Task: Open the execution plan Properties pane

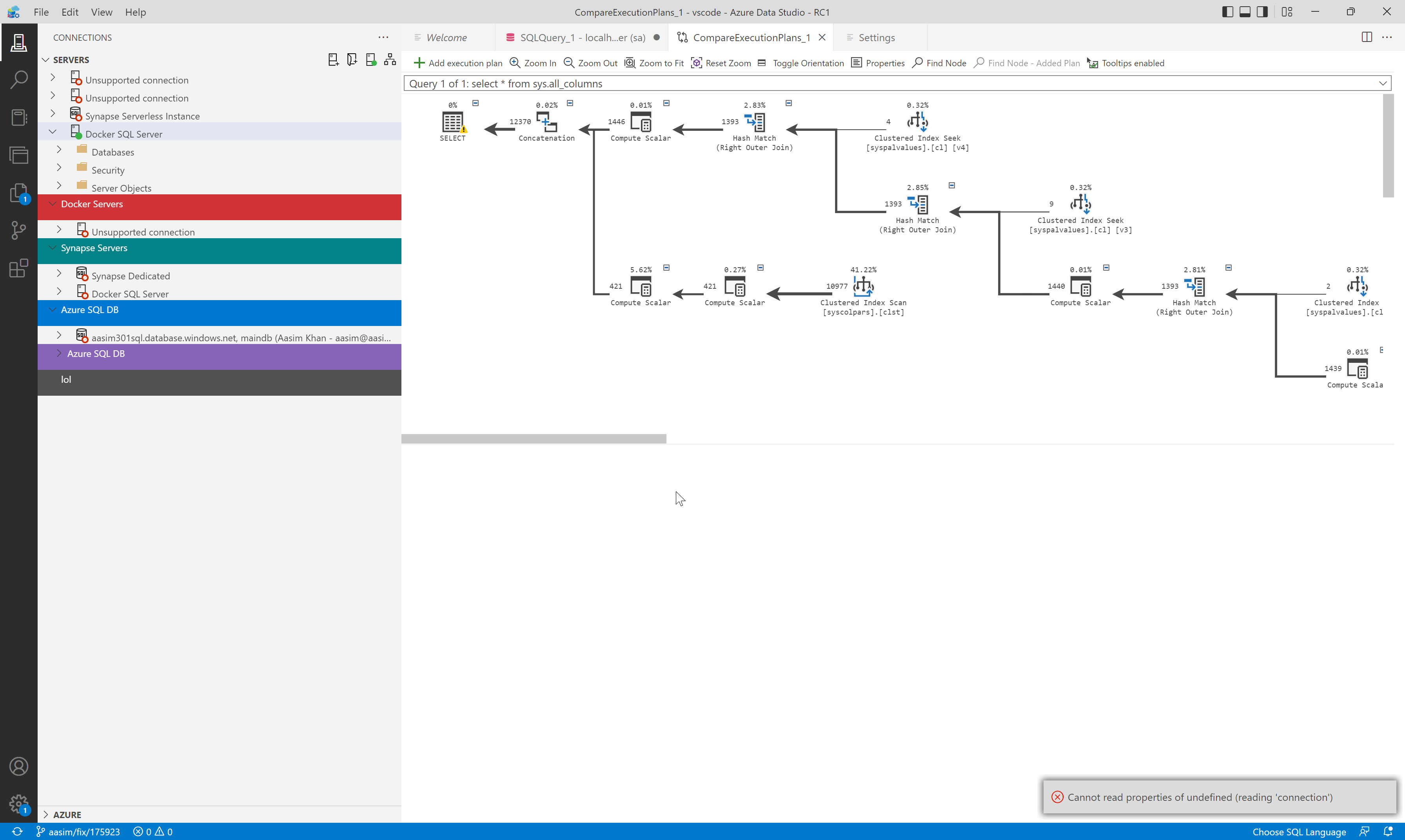Action: (x=878, y=63)
